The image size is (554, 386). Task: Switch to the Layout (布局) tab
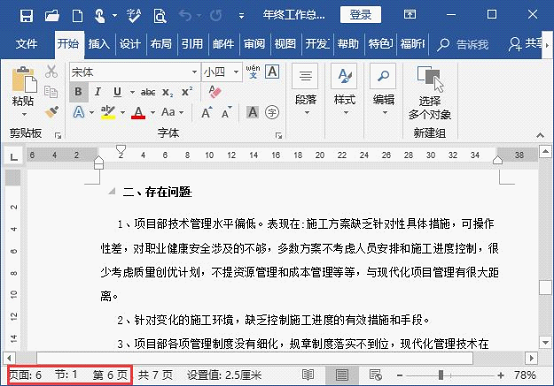point(161,44)
